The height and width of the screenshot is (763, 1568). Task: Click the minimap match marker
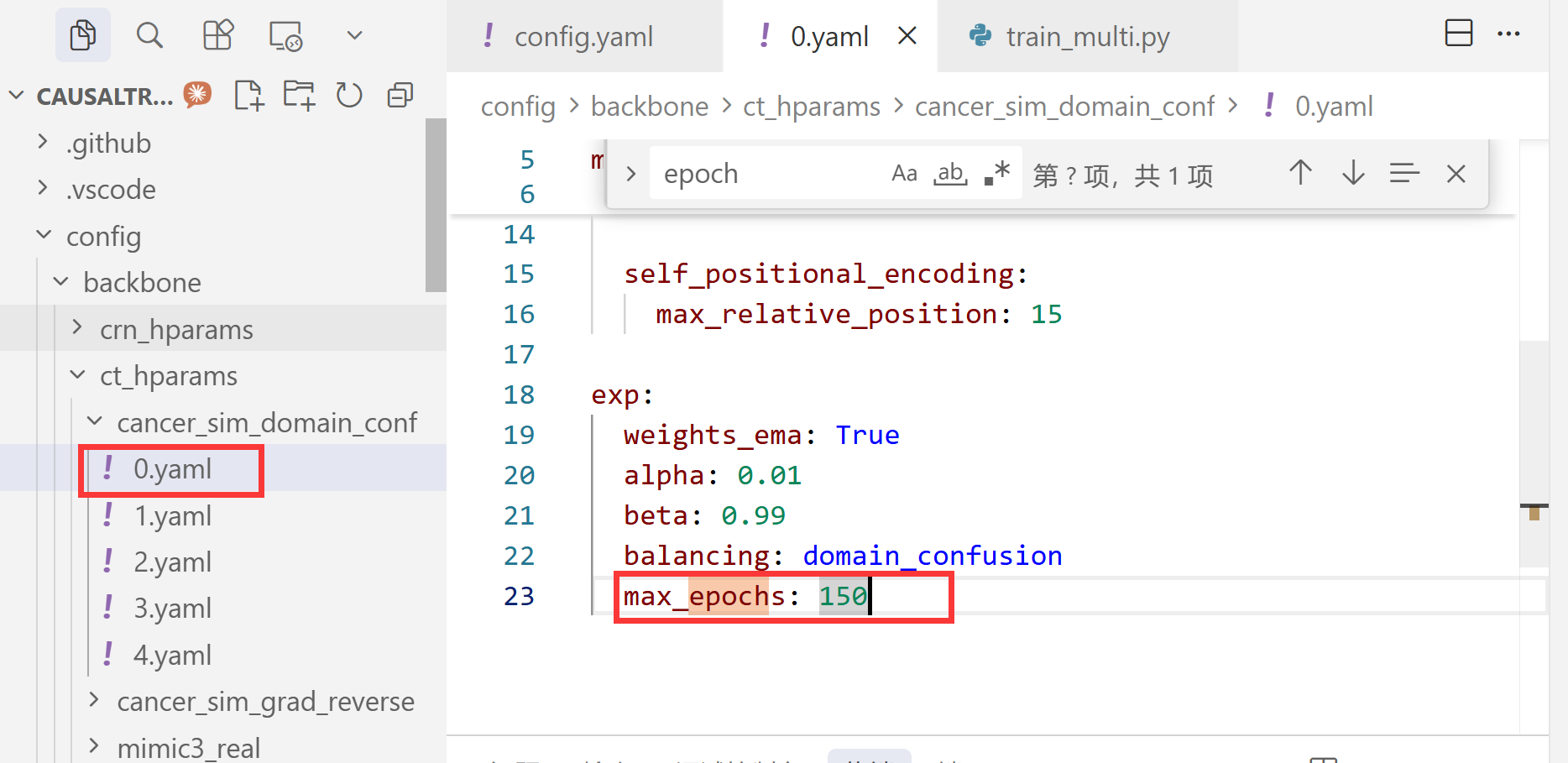click(1534, 512)
